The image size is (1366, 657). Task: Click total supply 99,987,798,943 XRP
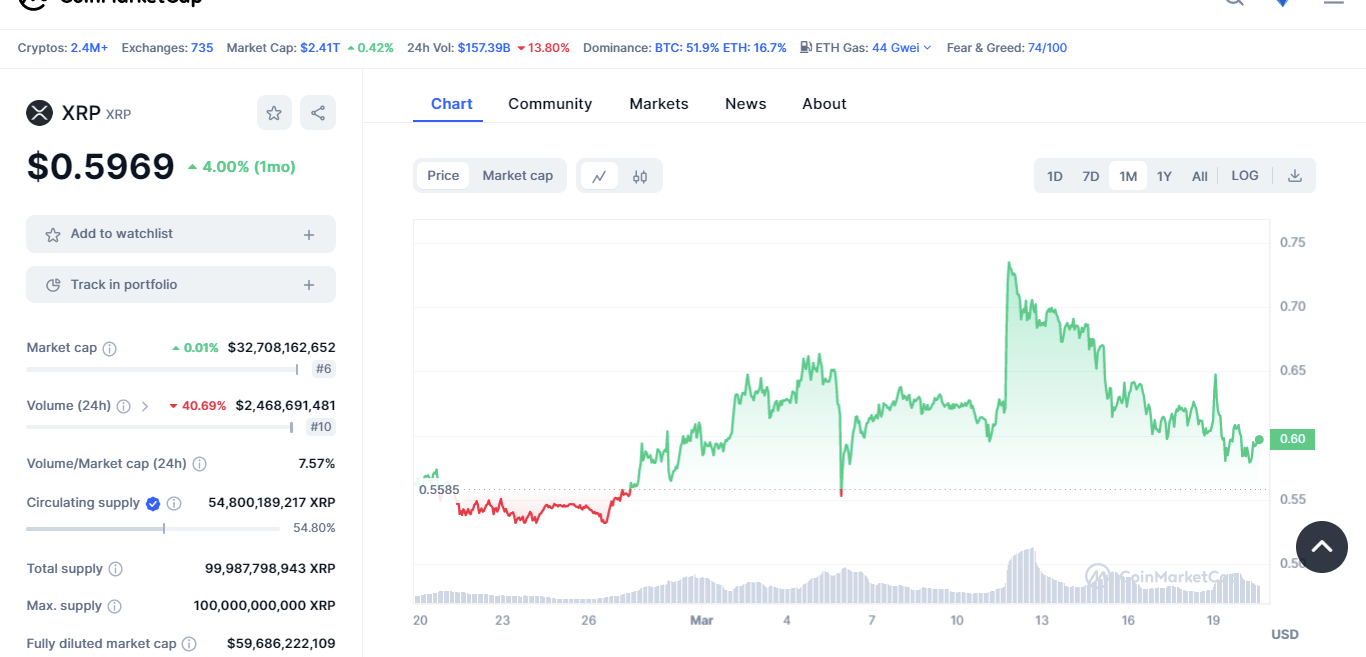click(270, 569)
